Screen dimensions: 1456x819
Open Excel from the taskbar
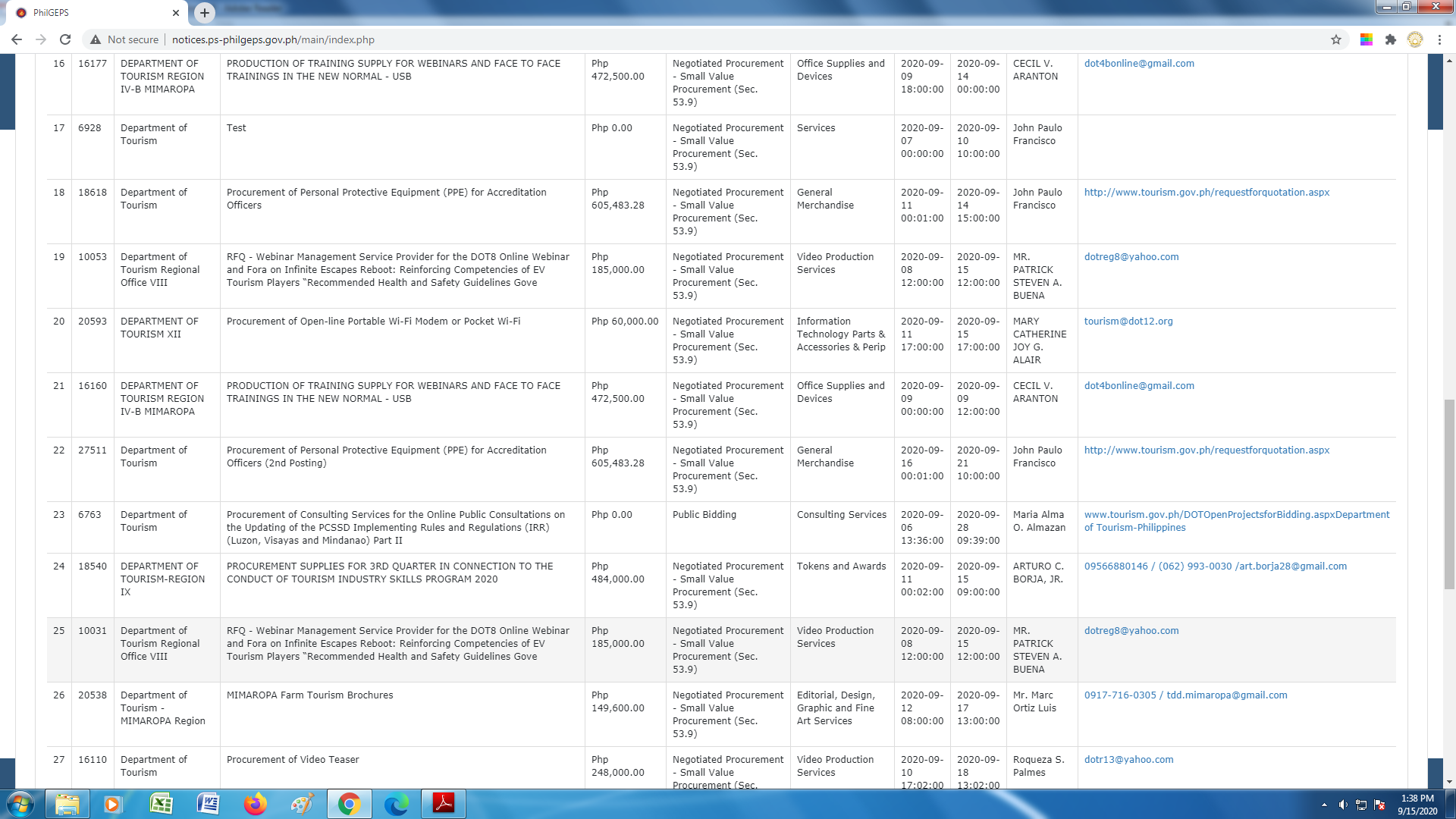tap(161, 804)
